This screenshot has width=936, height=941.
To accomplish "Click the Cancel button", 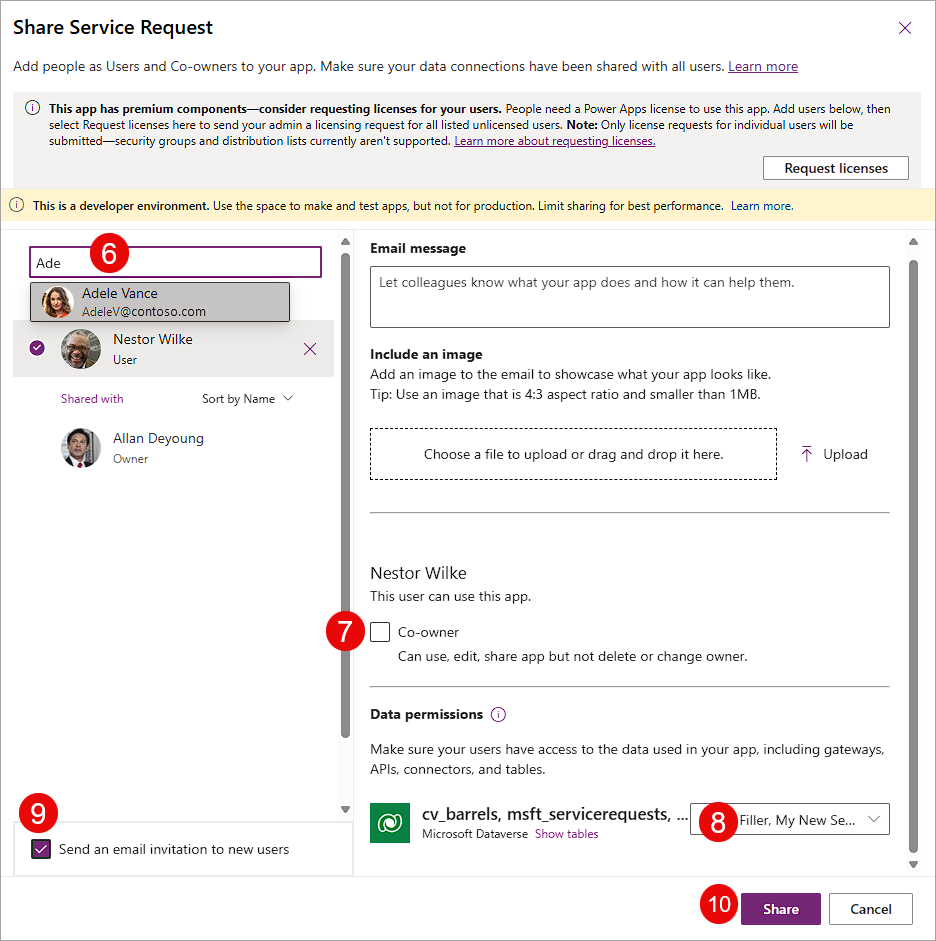I will click(x=871, y=909).
